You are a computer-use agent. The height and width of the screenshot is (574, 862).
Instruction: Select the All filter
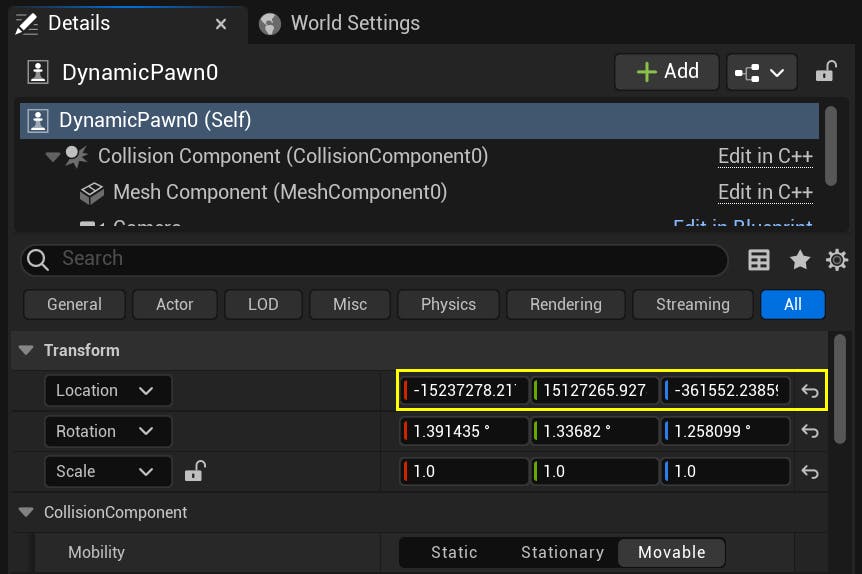(x=793, y=305)
